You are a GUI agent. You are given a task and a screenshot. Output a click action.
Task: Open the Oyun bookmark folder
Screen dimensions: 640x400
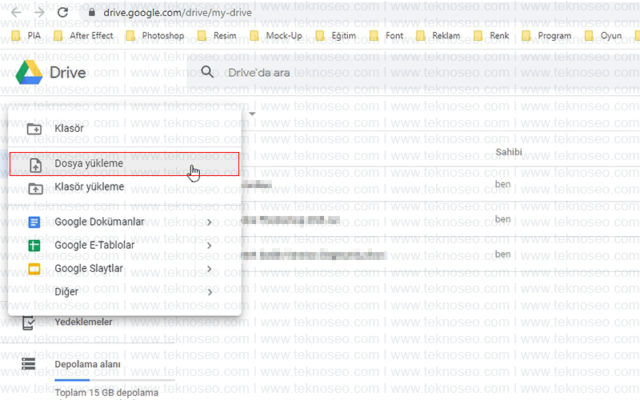point(603,36)
